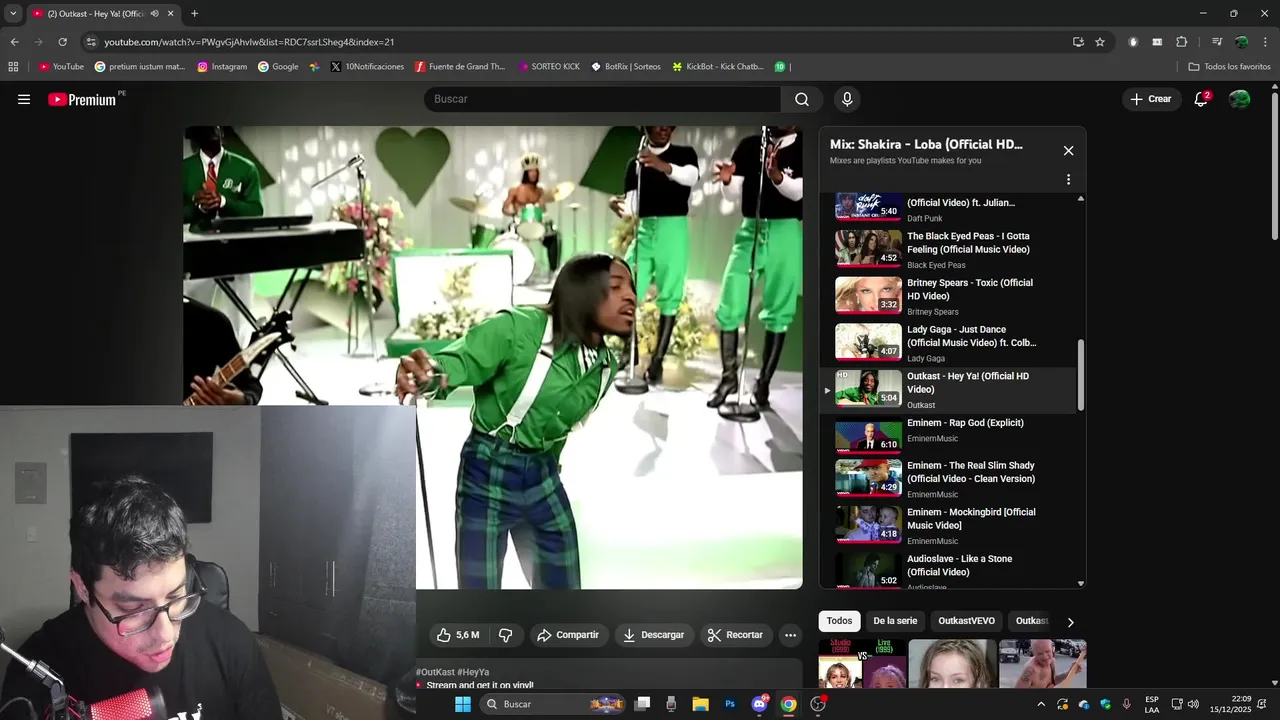Screen dimensions: 1280x720
Task: Click the Crear button
Action: point(1151,99)
